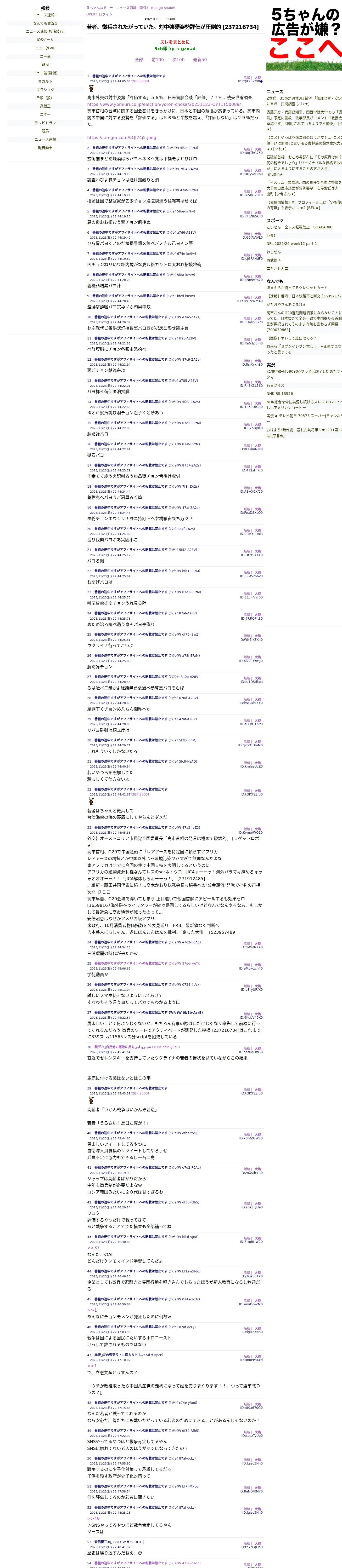
Task: Click the ID:tQKXSZfd0 text on post 1
Action: click(250, 82)
